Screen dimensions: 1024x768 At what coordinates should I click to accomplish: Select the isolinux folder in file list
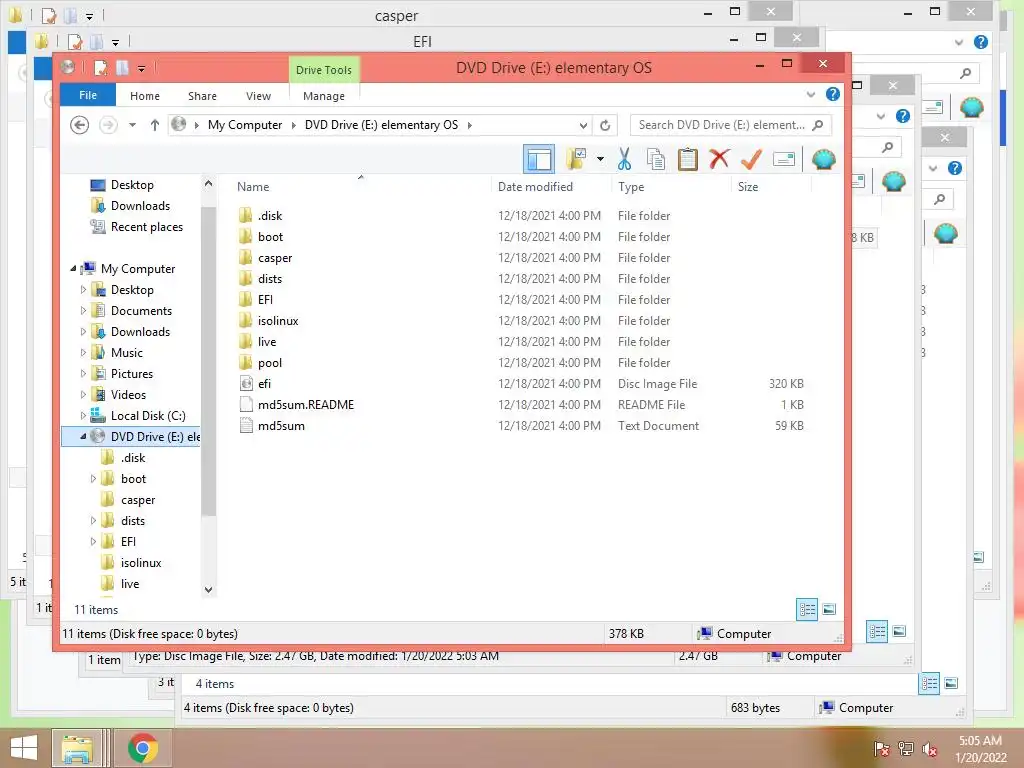[278, 321]
